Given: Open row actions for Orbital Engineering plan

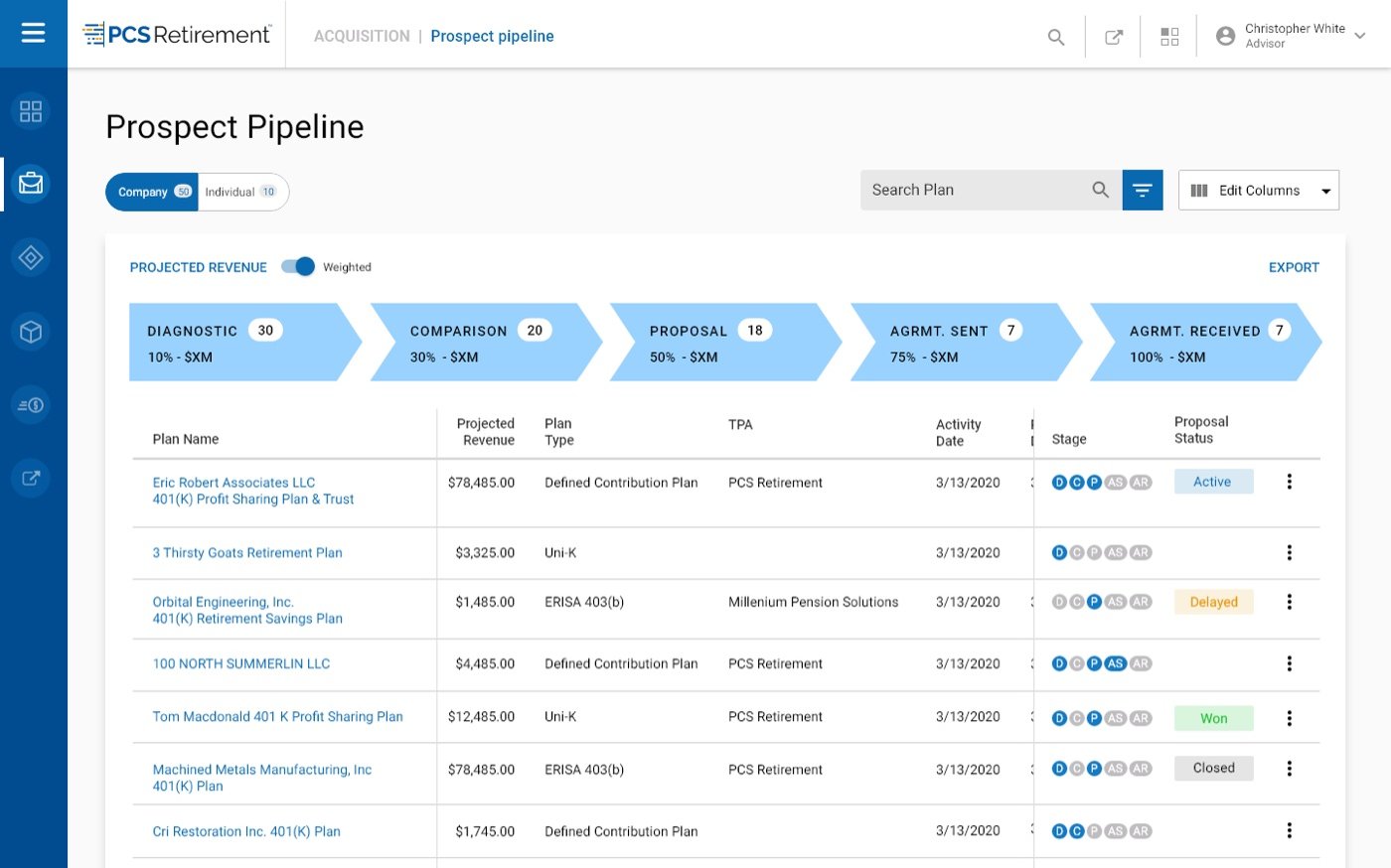Looking at the screenshot, I should [1289, 602].
